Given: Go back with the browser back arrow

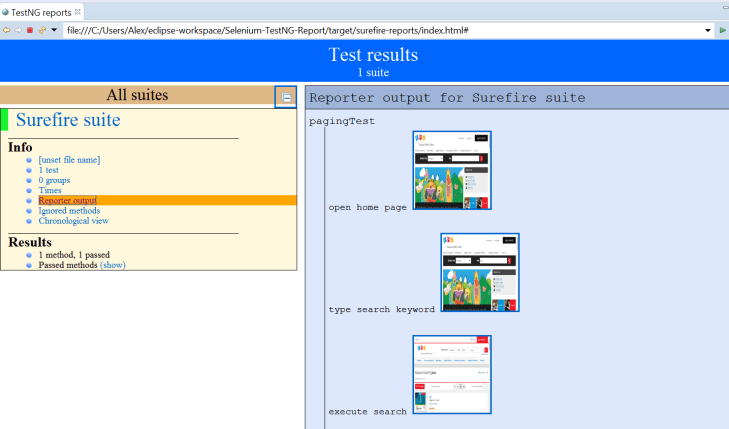Looking at the screenshot, I should pos(7,30).
